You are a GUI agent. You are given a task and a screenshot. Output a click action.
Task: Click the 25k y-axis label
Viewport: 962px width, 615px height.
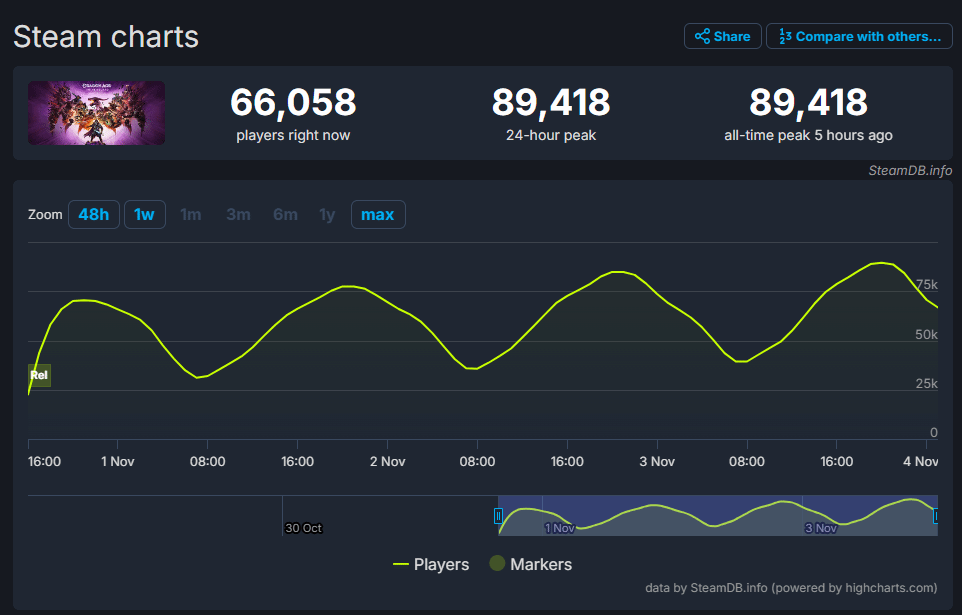926,384
